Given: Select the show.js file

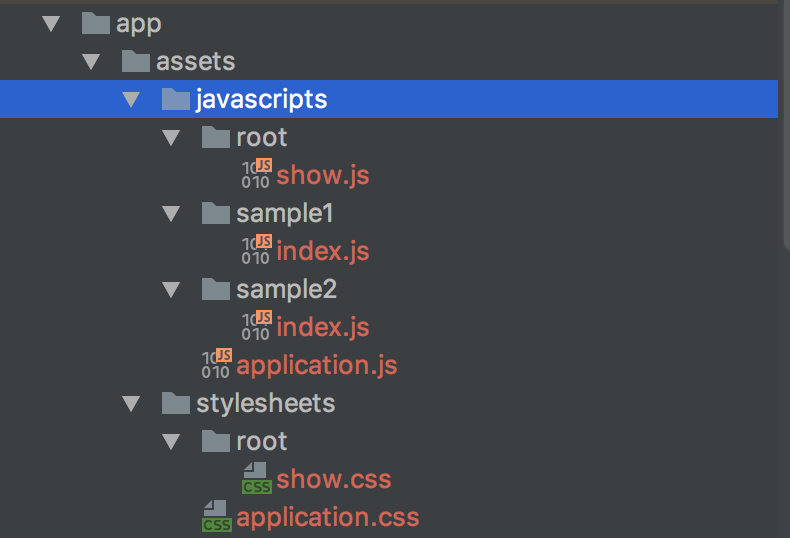Looking at the screenshot, I should (x=323, y=175).
